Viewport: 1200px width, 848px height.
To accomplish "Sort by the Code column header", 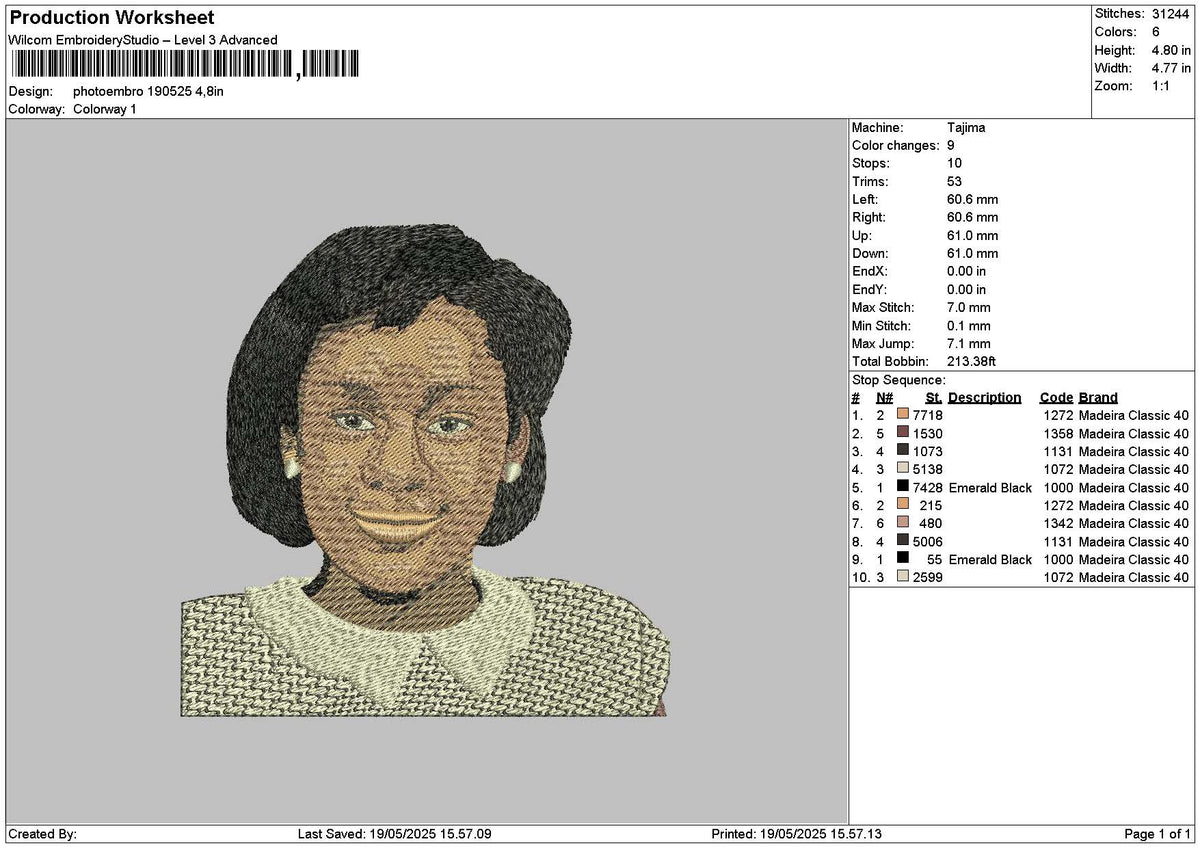I will point(1056,397).
